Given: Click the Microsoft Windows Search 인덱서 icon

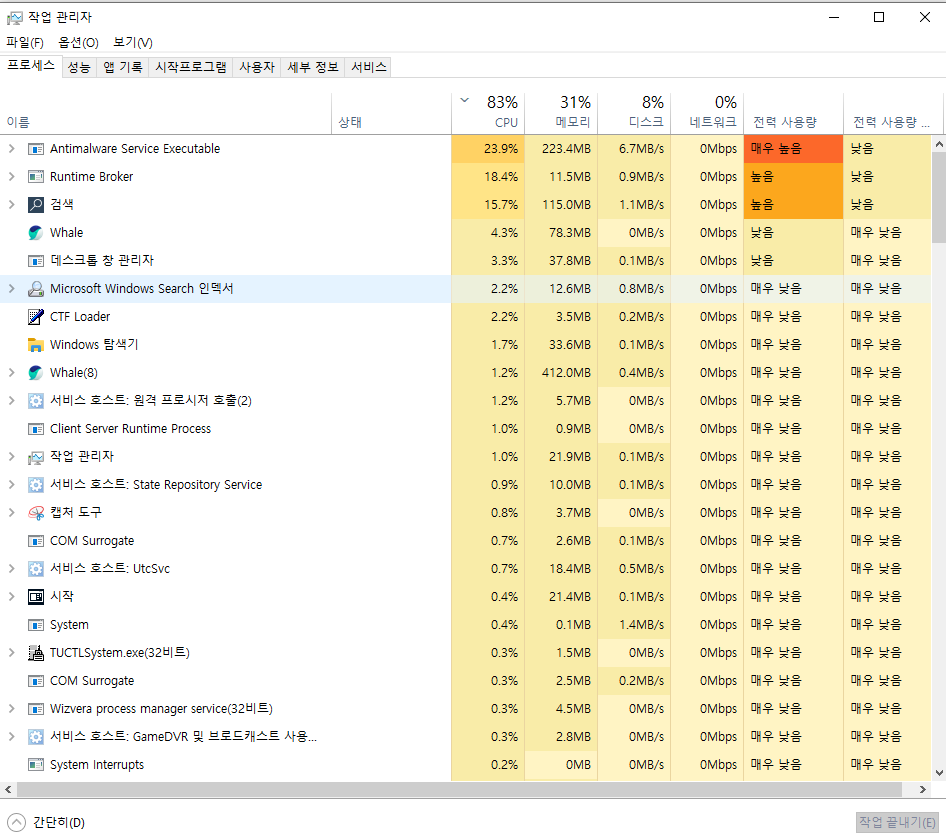Looking at the screenshot, I should 36,289.
